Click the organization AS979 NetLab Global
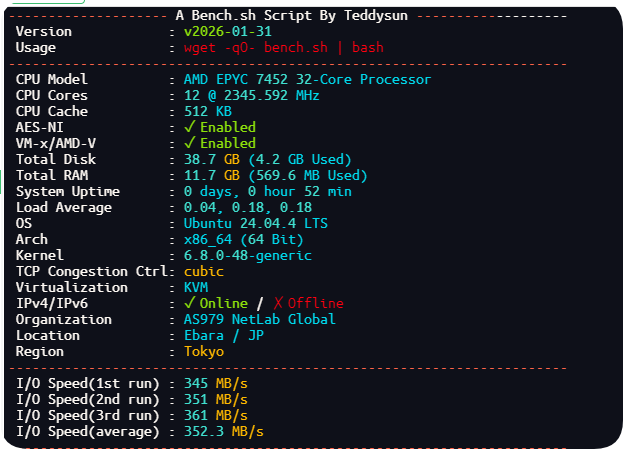Screen dimensions: 623x449 pyautogui.click(x=259, y=319)
